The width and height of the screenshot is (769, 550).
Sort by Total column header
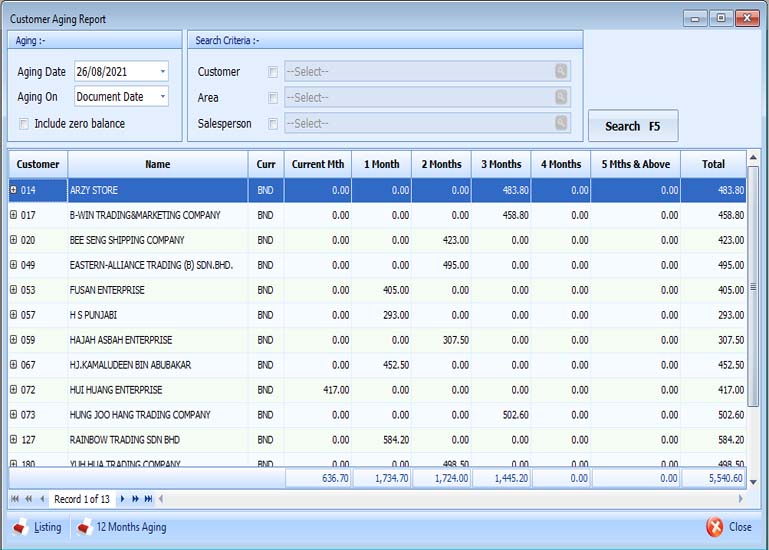coord(713,164)
